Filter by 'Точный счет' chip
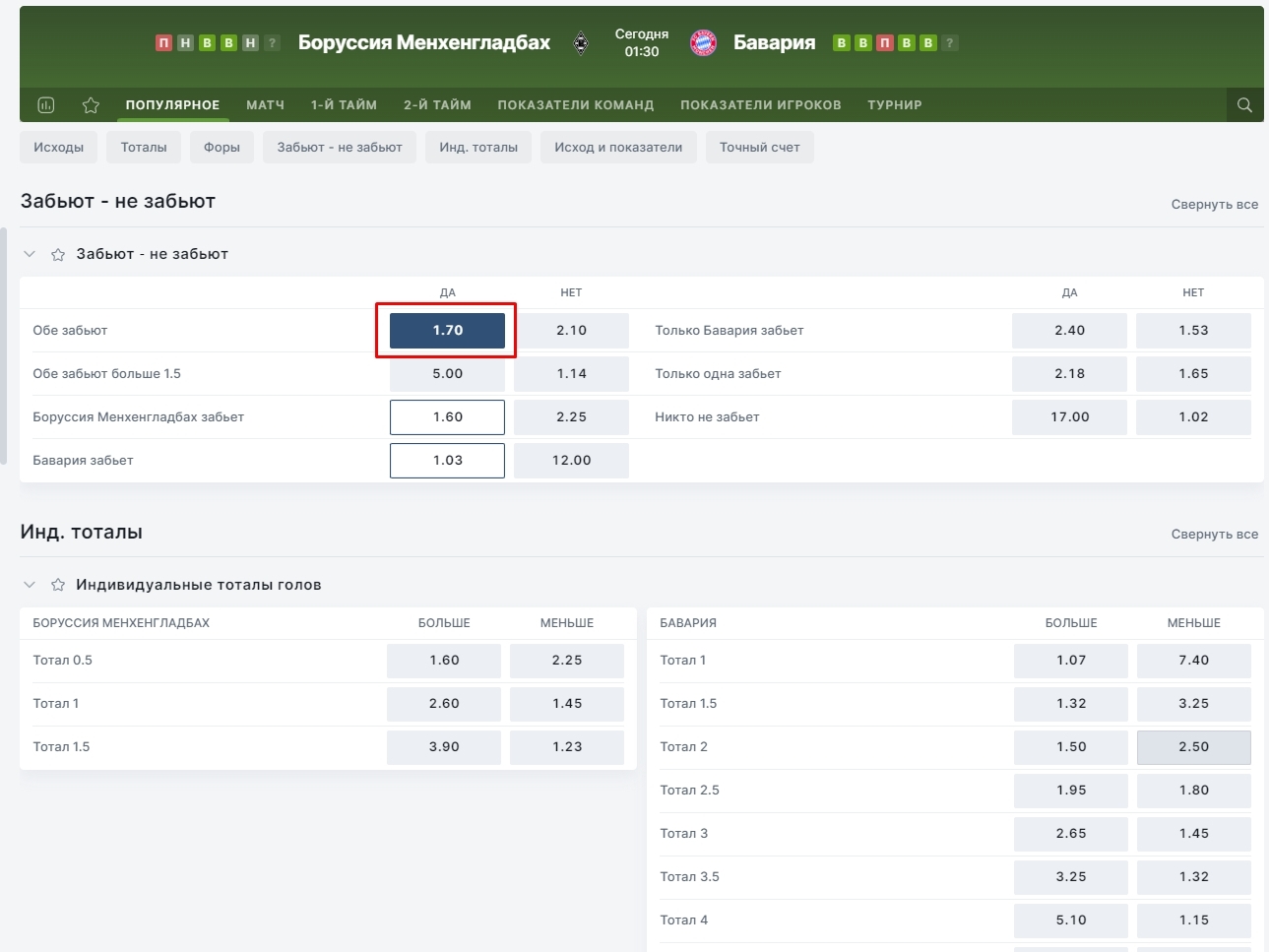 [759, 148]
